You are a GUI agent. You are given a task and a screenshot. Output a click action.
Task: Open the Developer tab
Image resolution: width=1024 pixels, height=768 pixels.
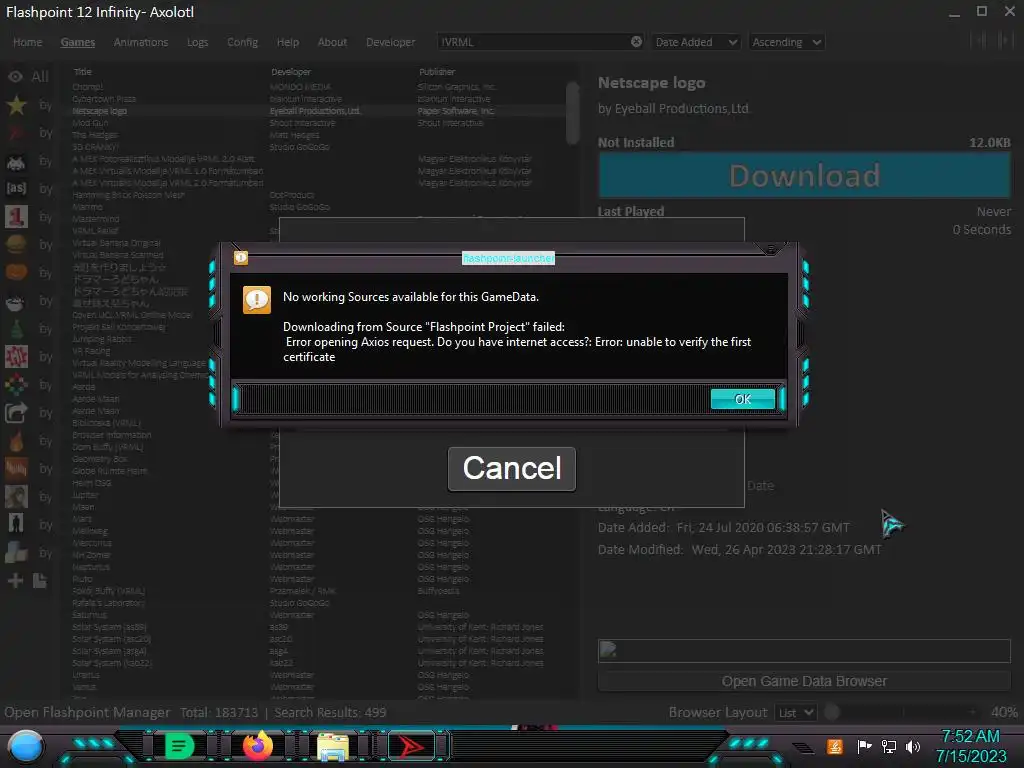[x=390, y=42]
